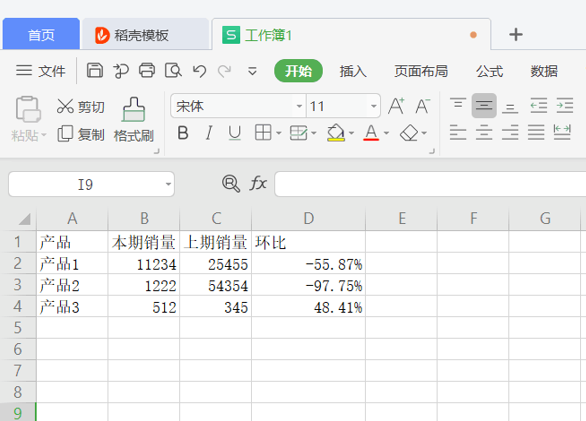The image size is (586, 421).
Task: Apply yellow fill color bucket
Action: tap(336, 133)
